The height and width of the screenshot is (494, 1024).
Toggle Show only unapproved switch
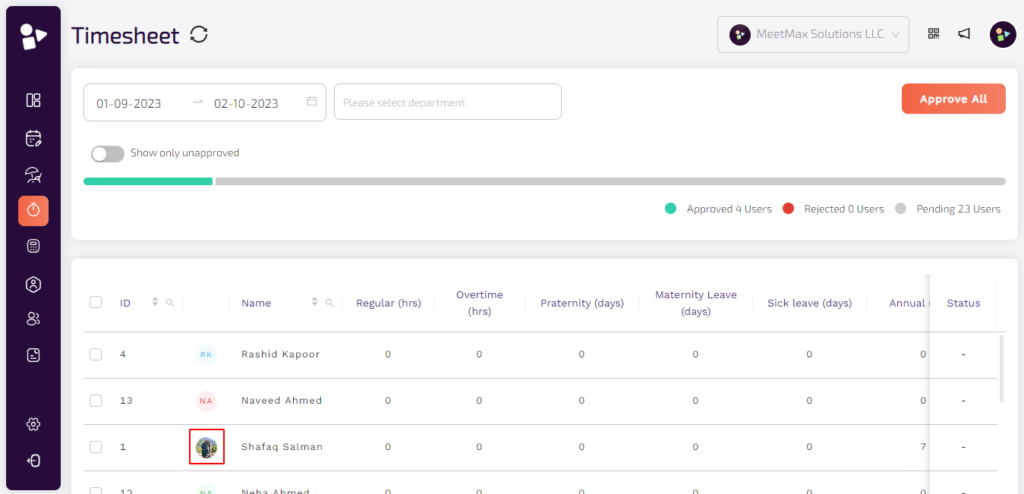click(107, 154)
